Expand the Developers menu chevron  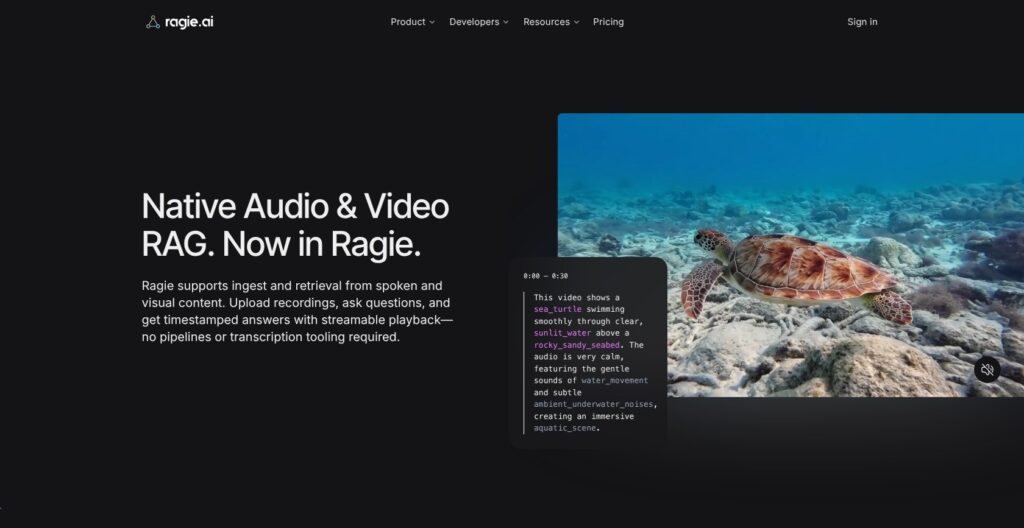click(505, 22)
